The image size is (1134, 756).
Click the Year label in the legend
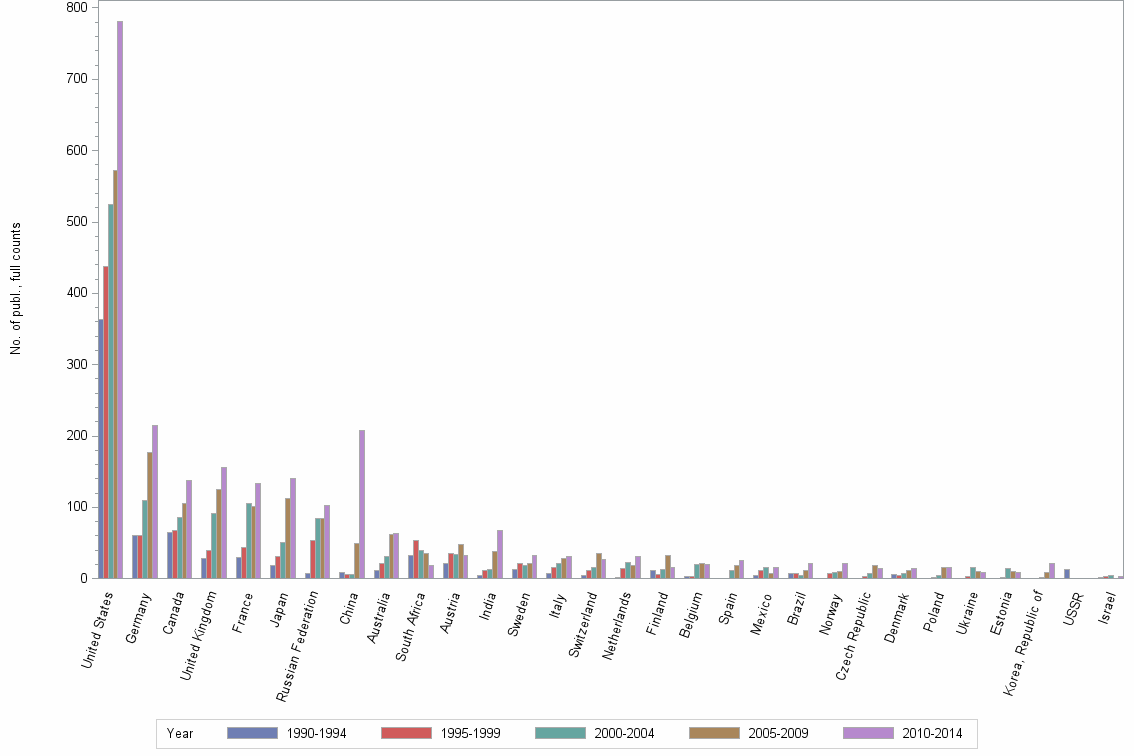(180, 733)
